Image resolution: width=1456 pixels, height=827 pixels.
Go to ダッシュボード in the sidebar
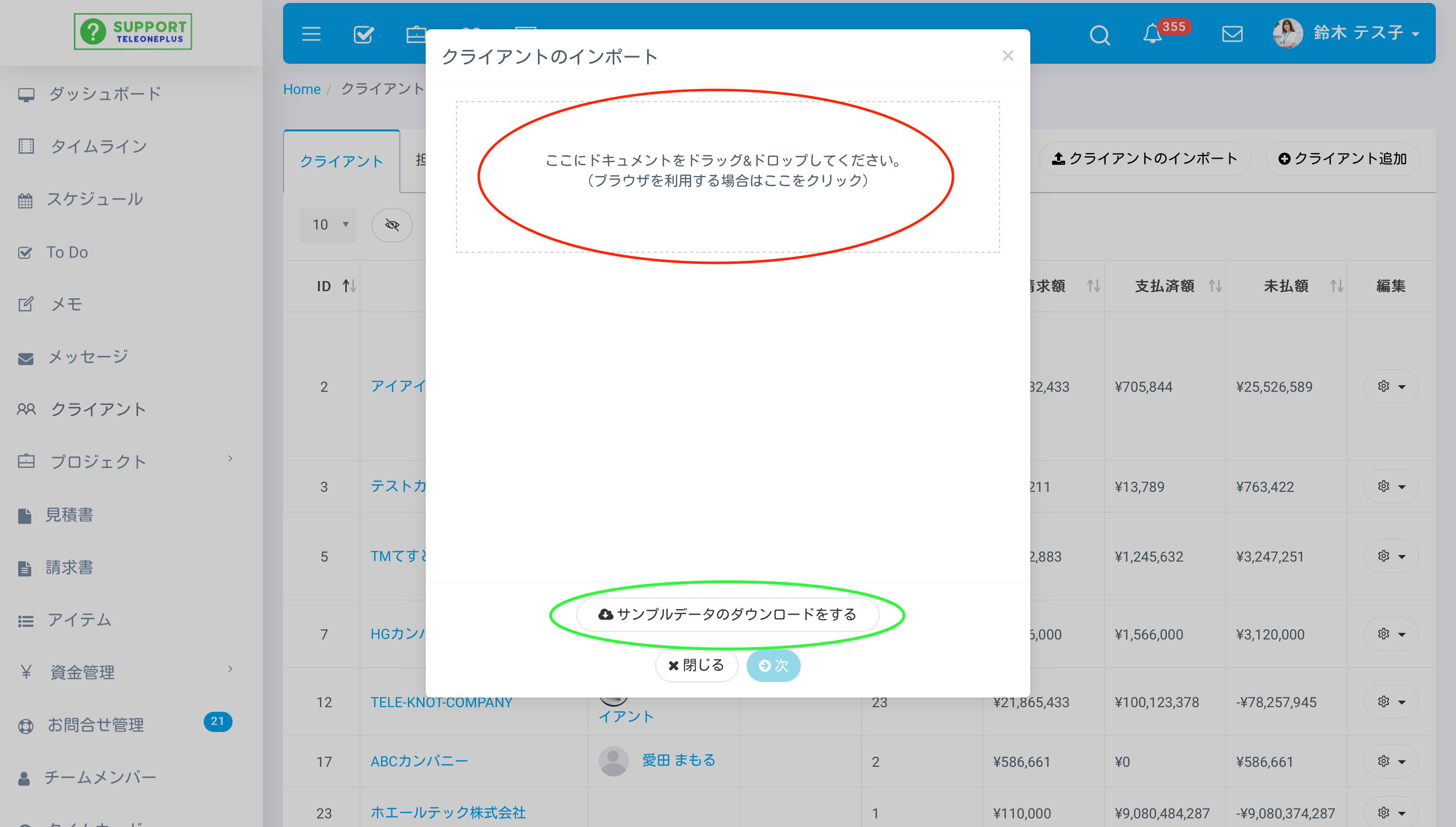click(x=105, y=94)
